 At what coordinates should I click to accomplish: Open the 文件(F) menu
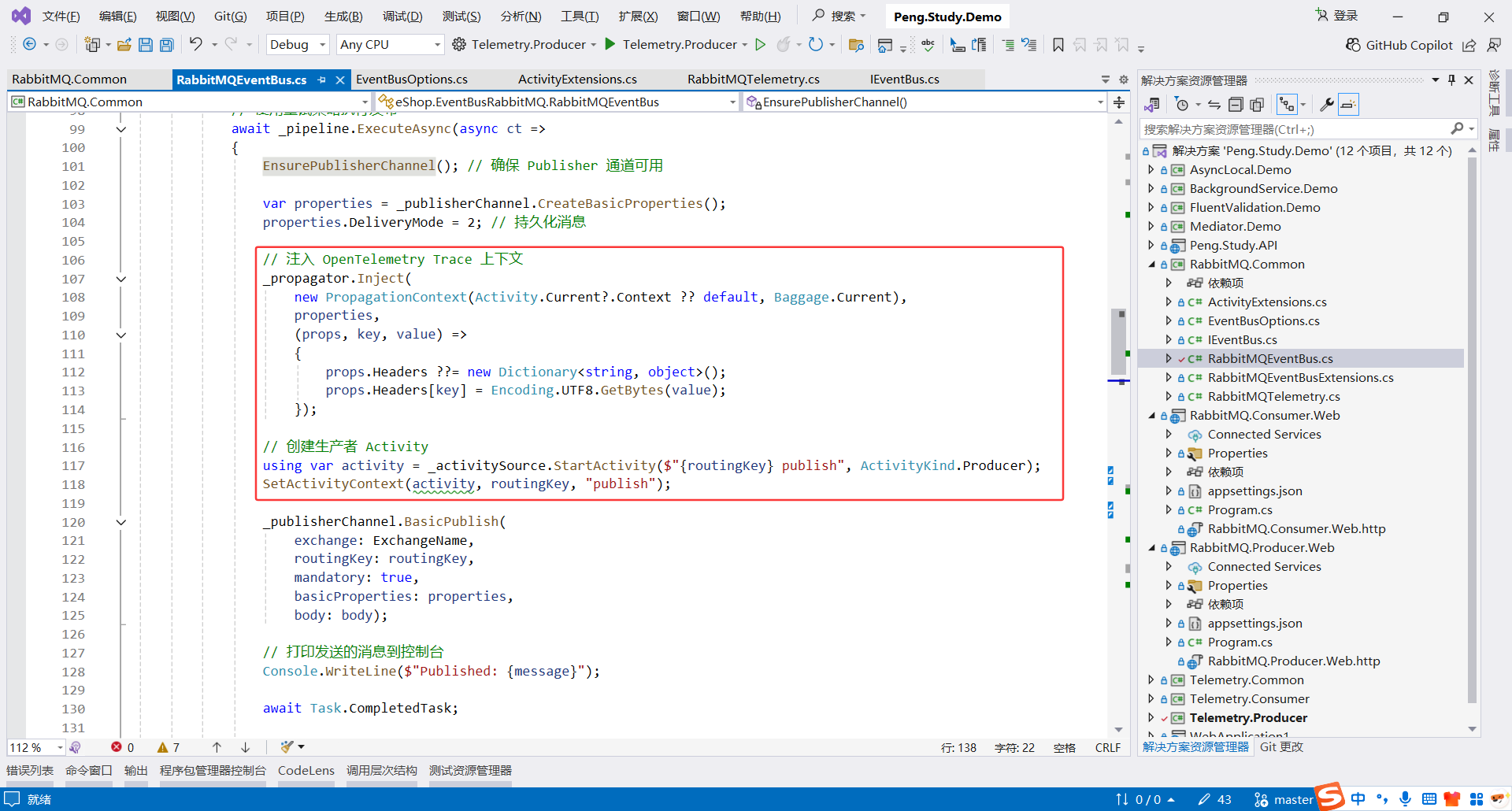61,17
